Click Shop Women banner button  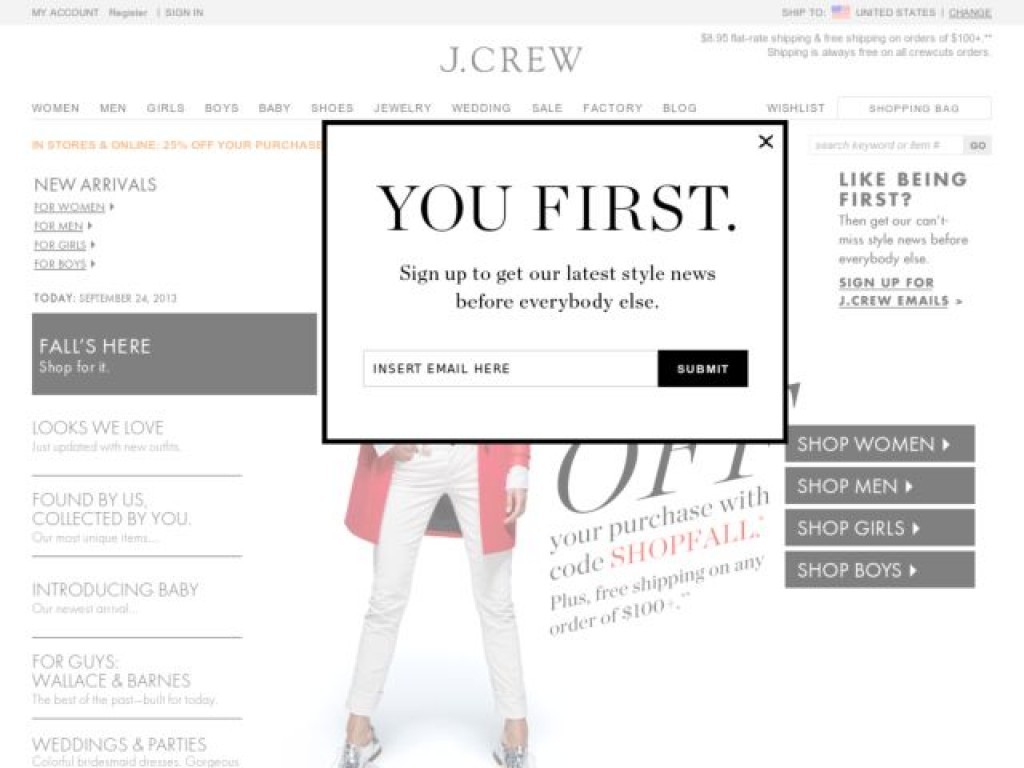pos(880,444)
